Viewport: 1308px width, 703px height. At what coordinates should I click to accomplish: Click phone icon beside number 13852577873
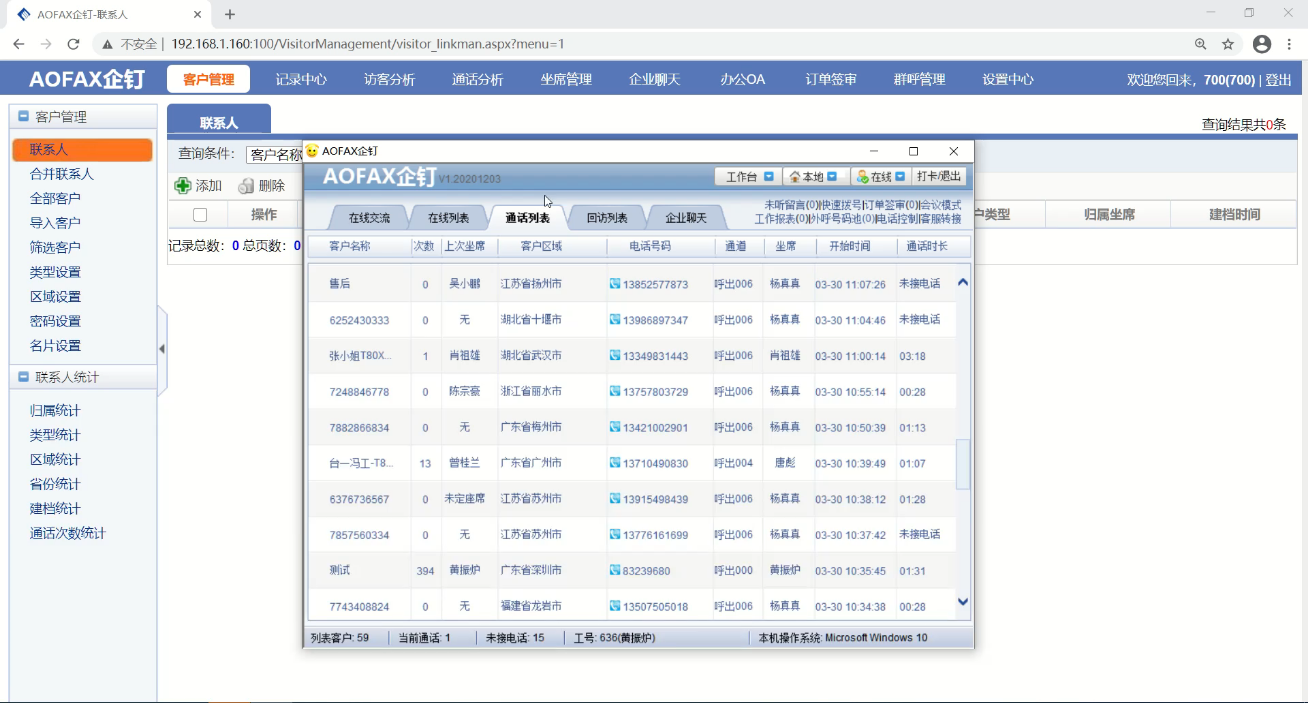(x=615, y=284)
